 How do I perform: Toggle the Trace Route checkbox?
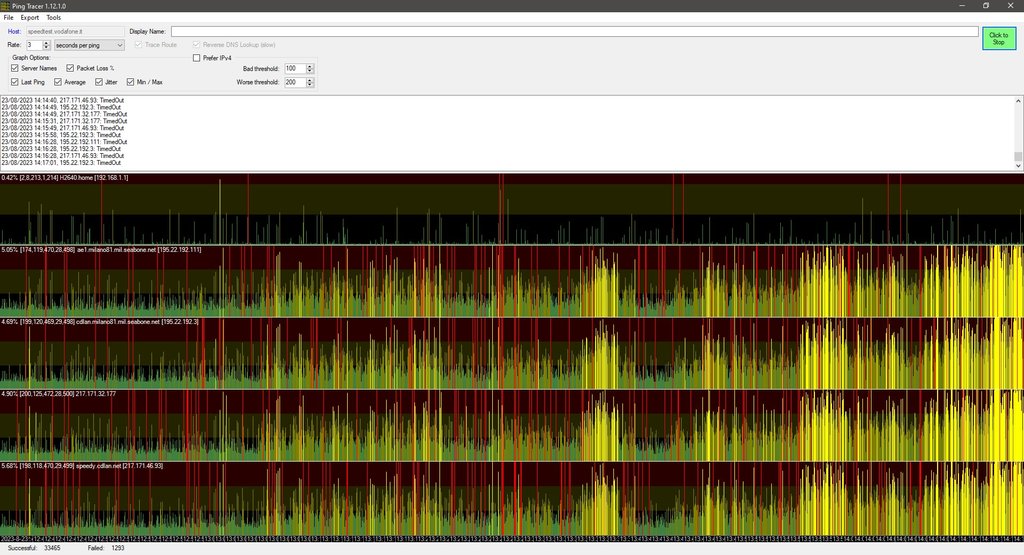pos(138,45)
